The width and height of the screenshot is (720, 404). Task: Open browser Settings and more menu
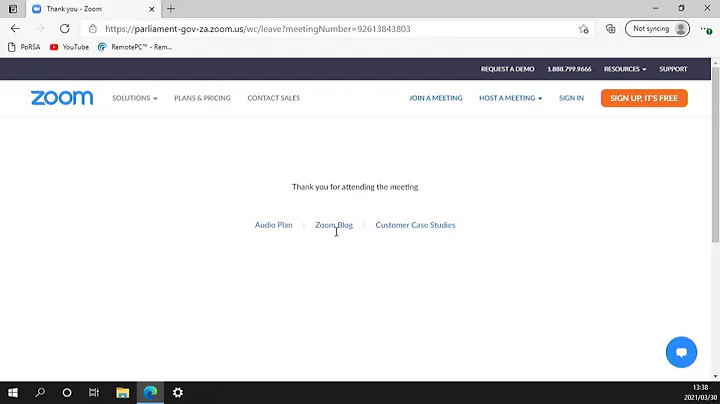(706, 29)
